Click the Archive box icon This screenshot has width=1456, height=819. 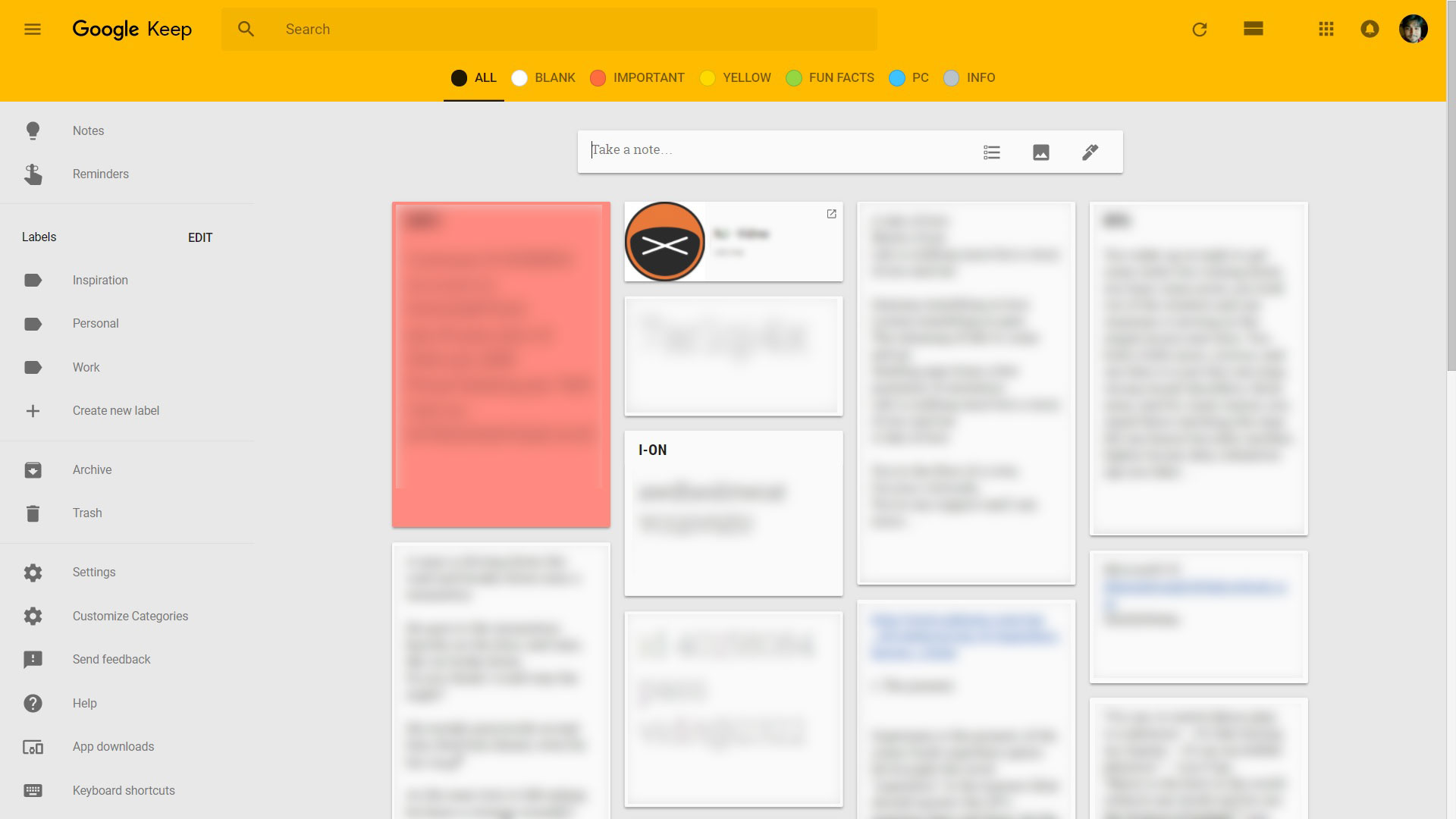pos(33,470)
